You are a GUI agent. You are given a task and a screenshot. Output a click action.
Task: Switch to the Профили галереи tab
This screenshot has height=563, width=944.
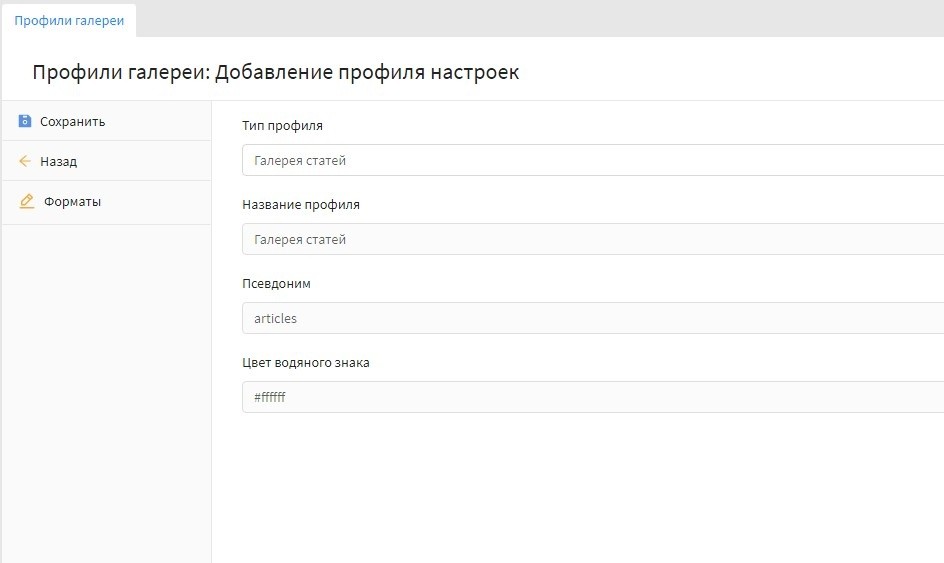point(69,20)
